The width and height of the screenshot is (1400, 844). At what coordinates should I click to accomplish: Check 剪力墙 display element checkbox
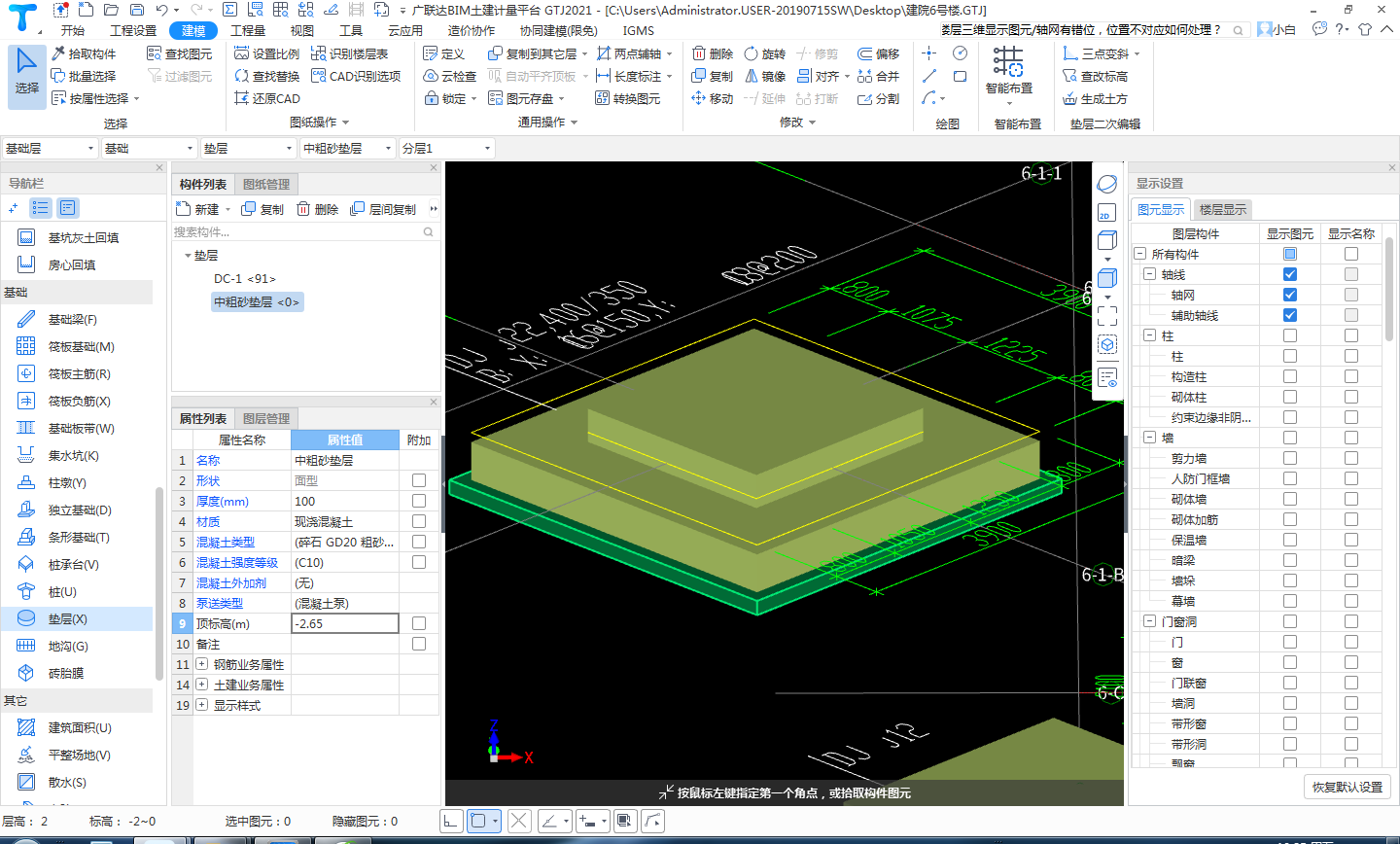click(x=1290, y=458)
